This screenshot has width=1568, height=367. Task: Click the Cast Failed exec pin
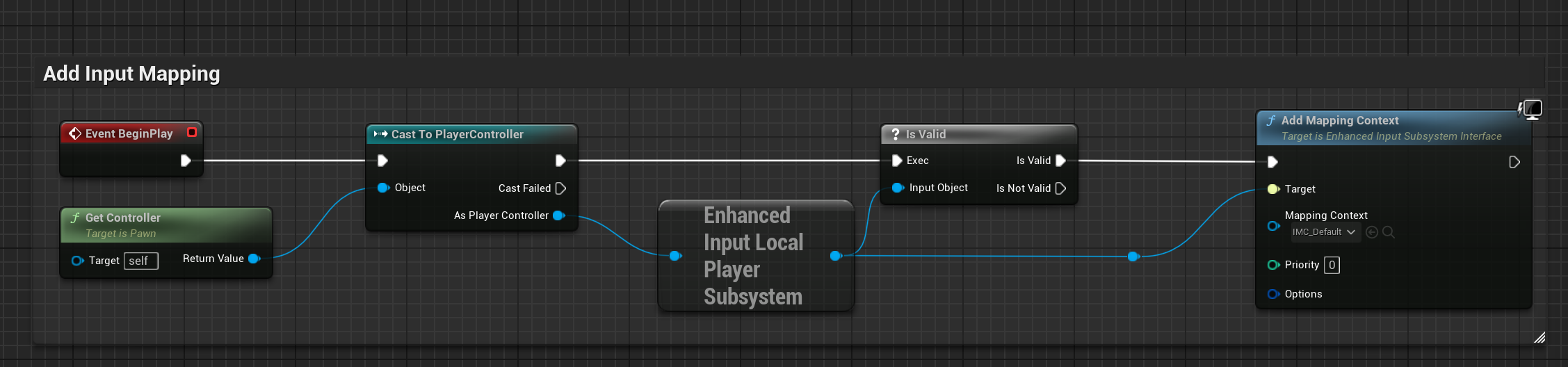click(x=561, y=188)
